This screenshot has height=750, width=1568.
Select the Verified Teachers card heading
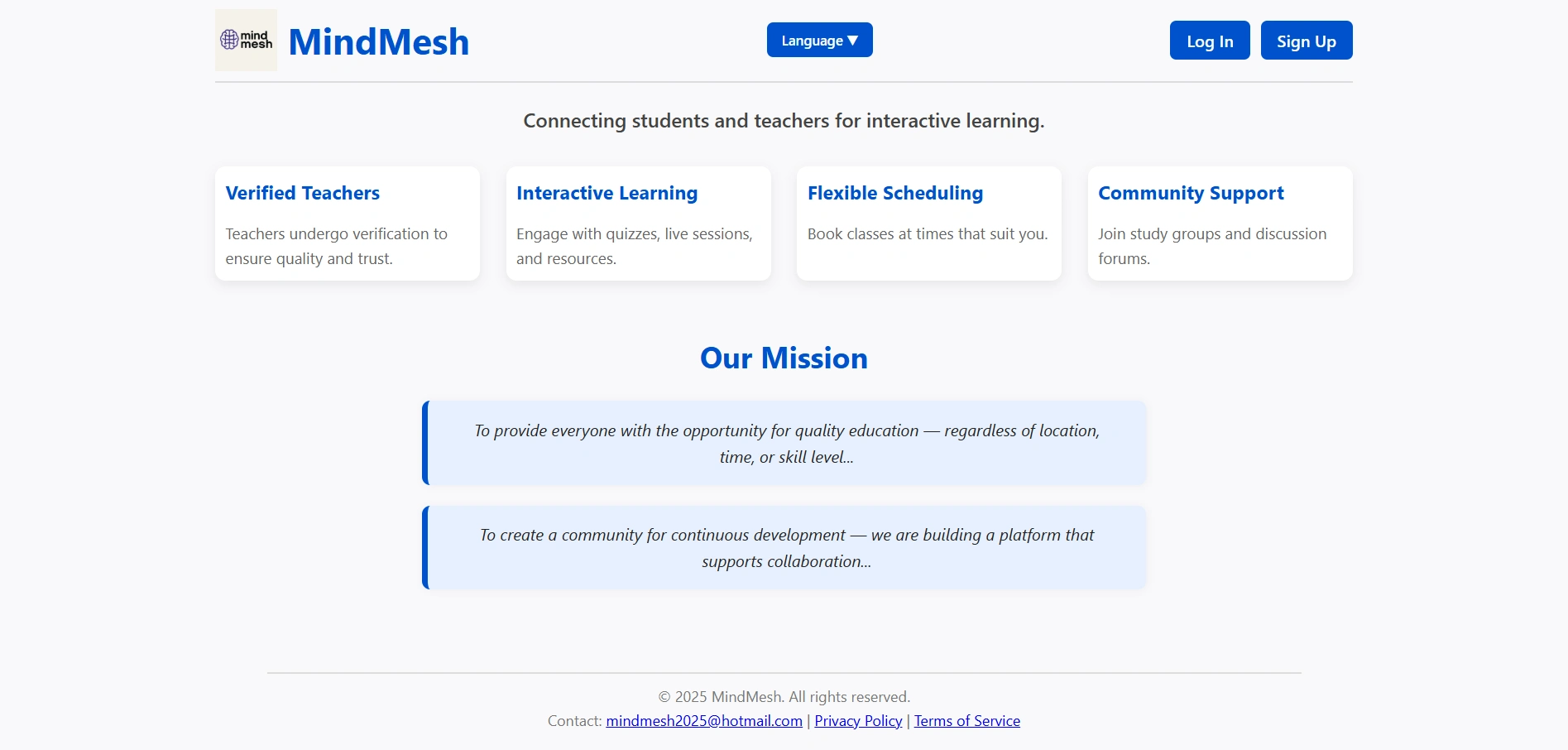click(303, 193)
